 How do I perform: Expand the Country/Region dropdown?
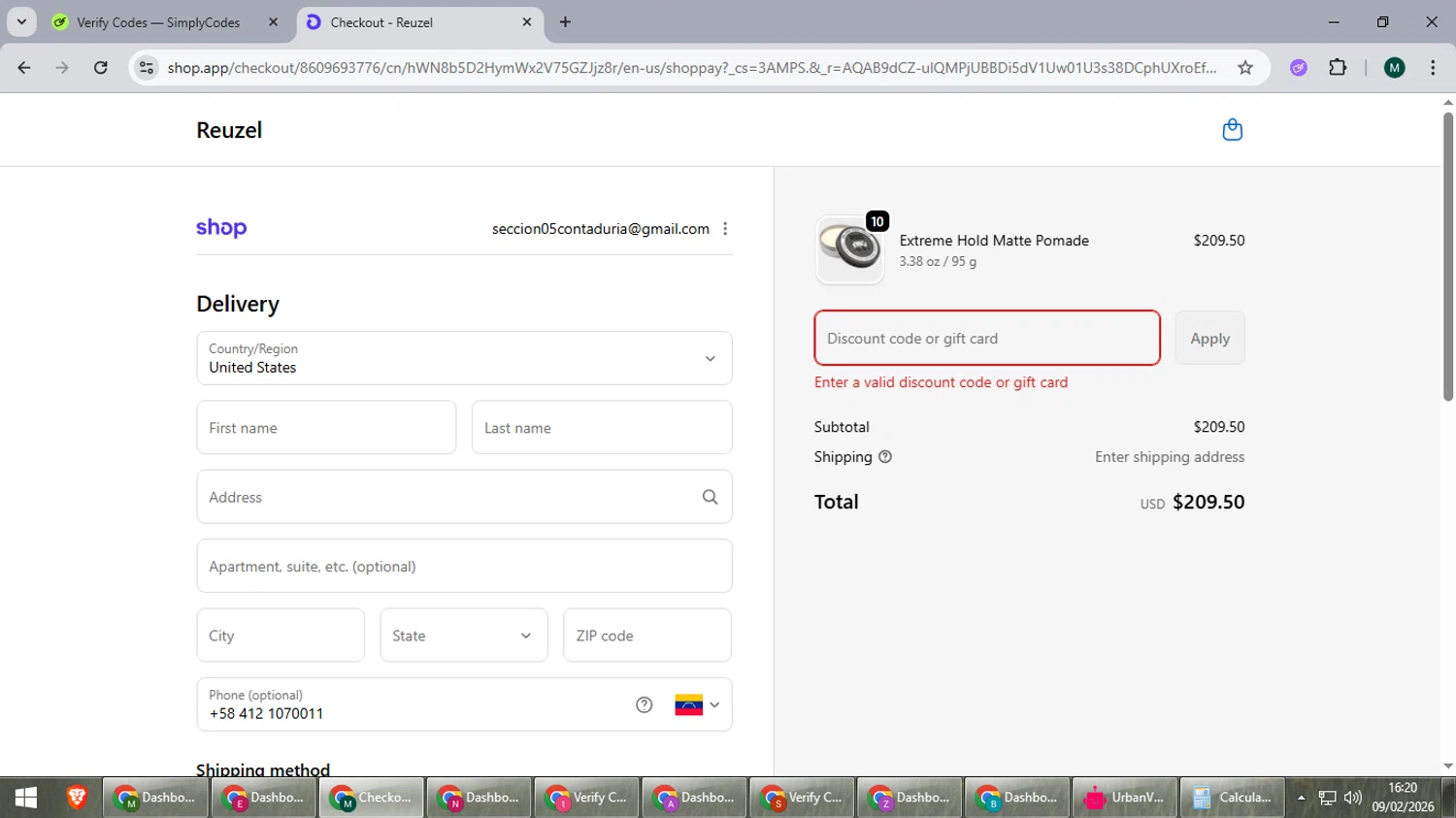[x=464, y=358]
